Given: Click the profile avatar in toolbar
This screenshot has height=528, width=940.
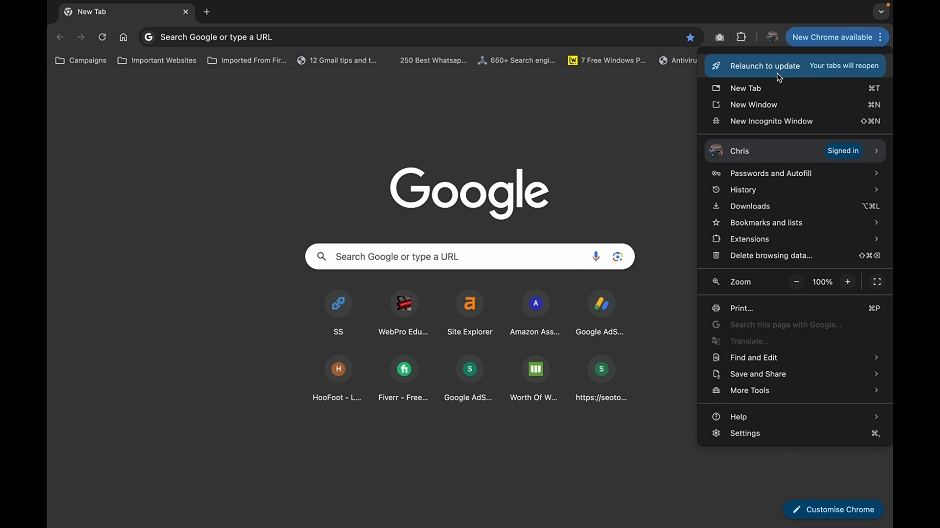Looking at the screenshot, I should (772, 37).
